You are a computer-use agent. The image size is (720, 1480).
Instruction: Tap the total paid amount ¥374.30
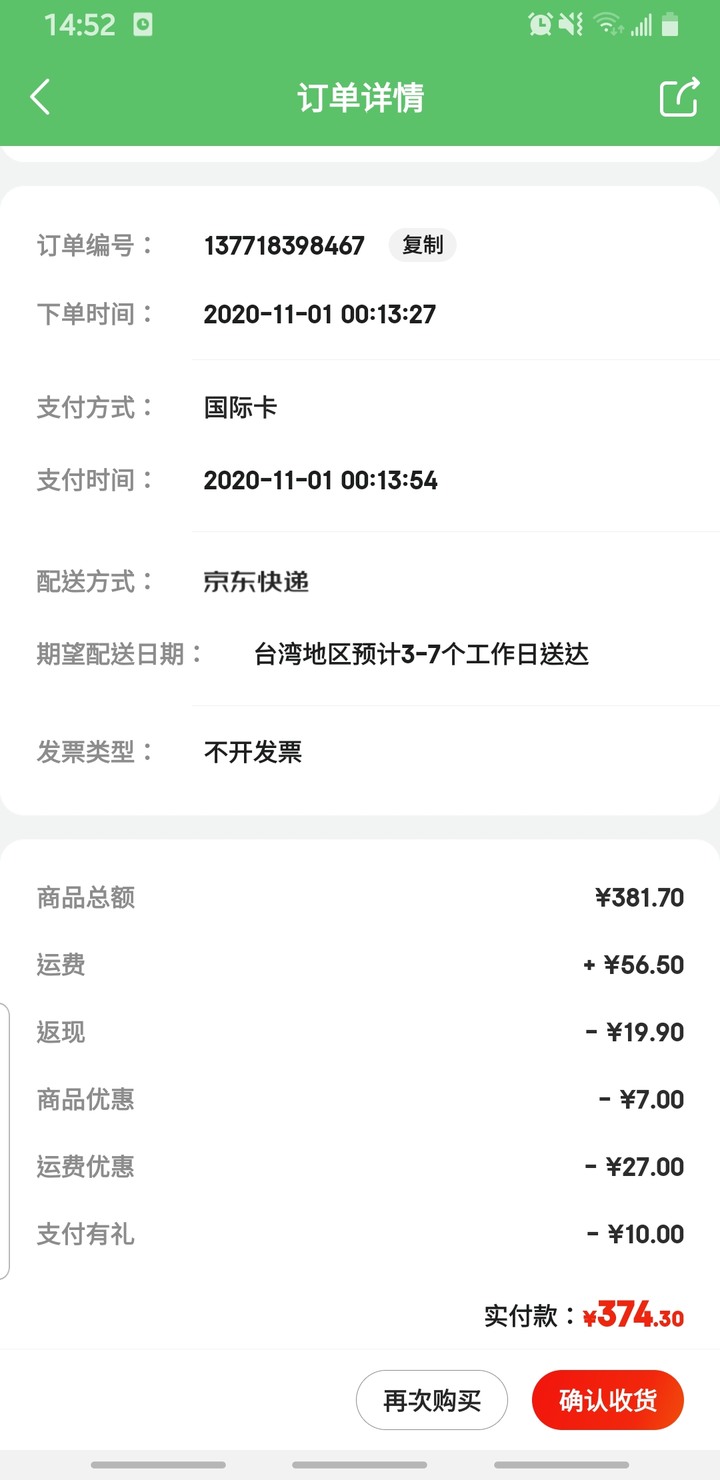pyautogui.click(x=634, y=1315)
